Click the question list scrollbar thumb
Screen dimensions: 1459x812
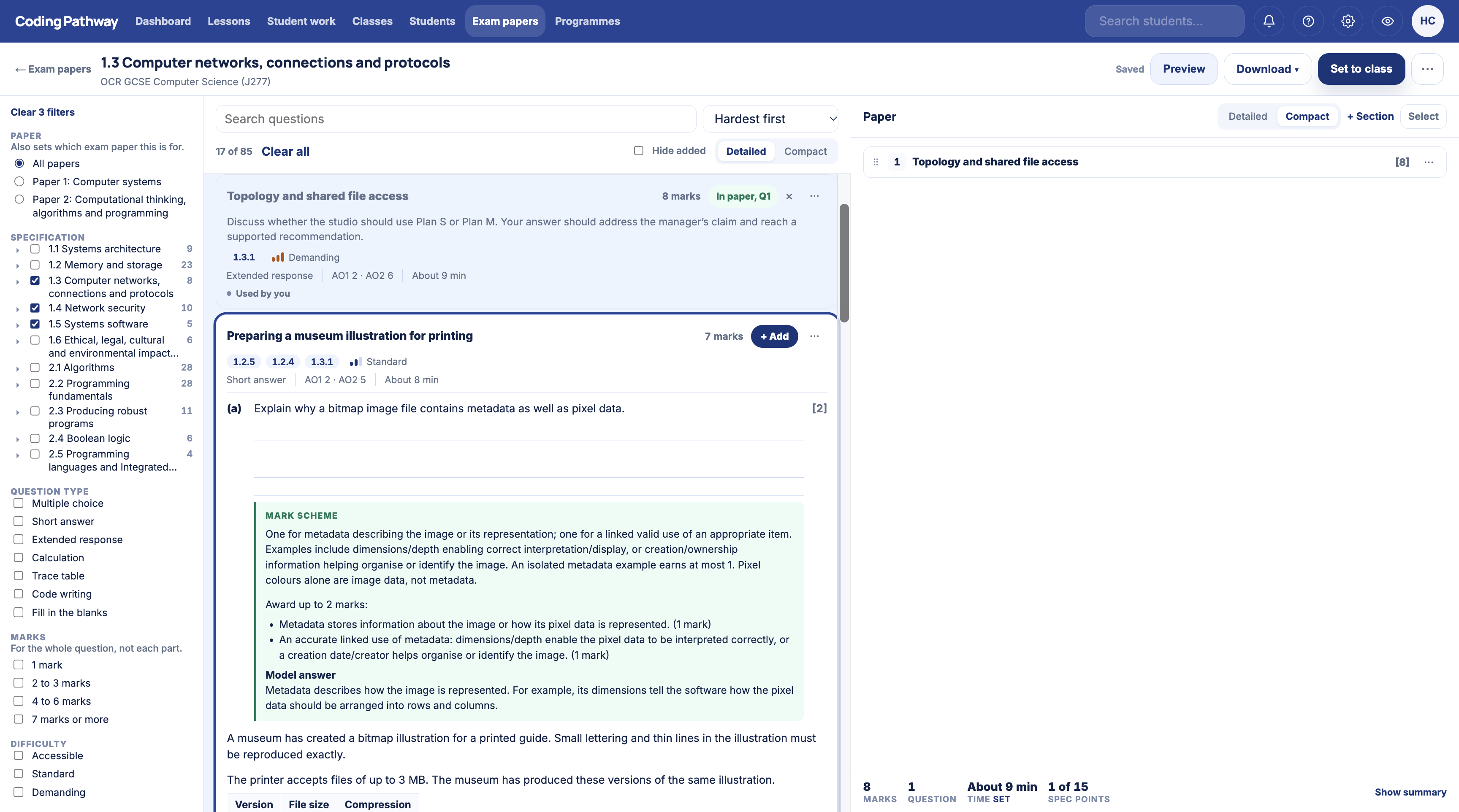[x=844, y=263]
